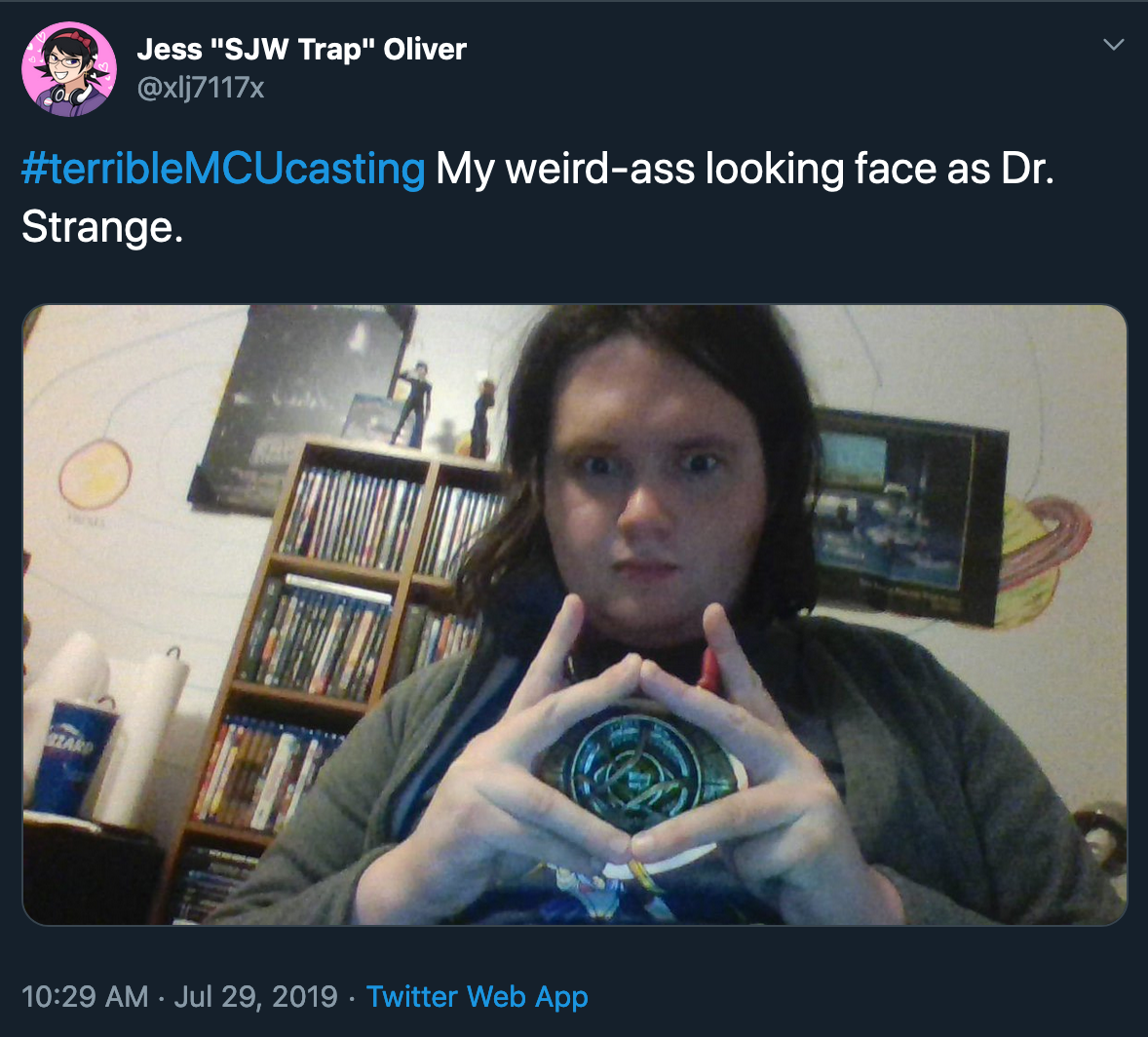Open the attached selfie photo in viewer

575,615
